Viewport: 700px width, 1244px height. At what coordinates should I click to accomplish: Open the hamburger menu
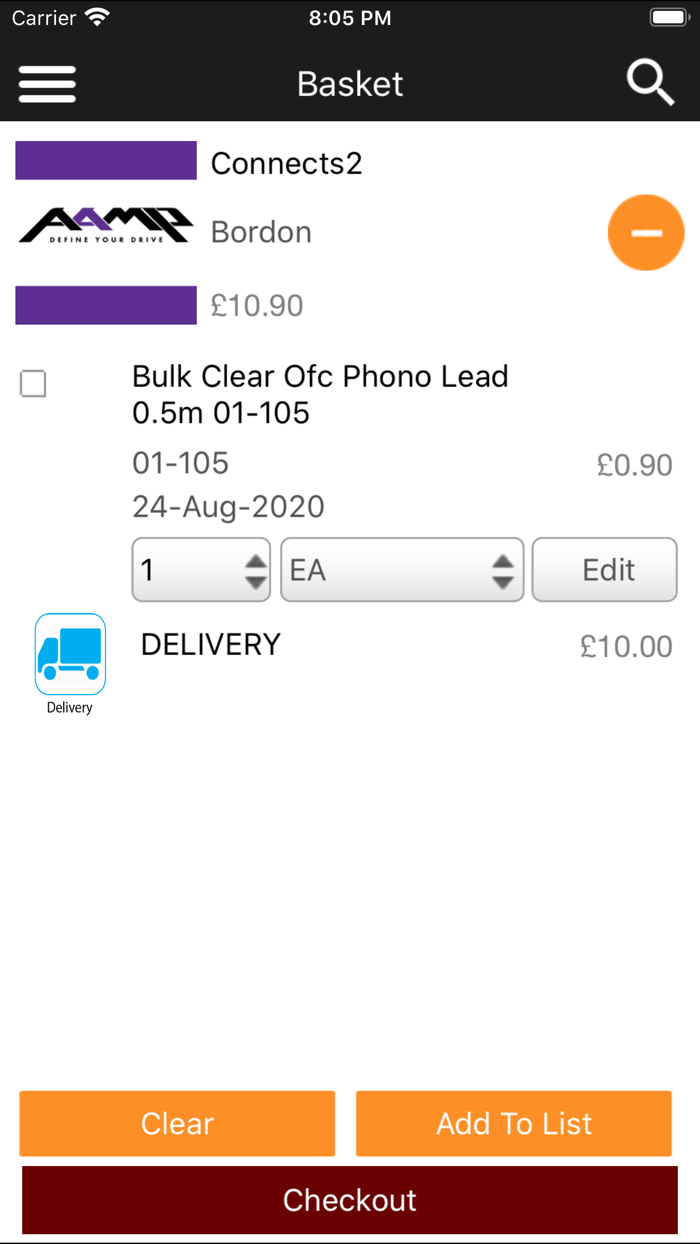[x=47, y=83]
